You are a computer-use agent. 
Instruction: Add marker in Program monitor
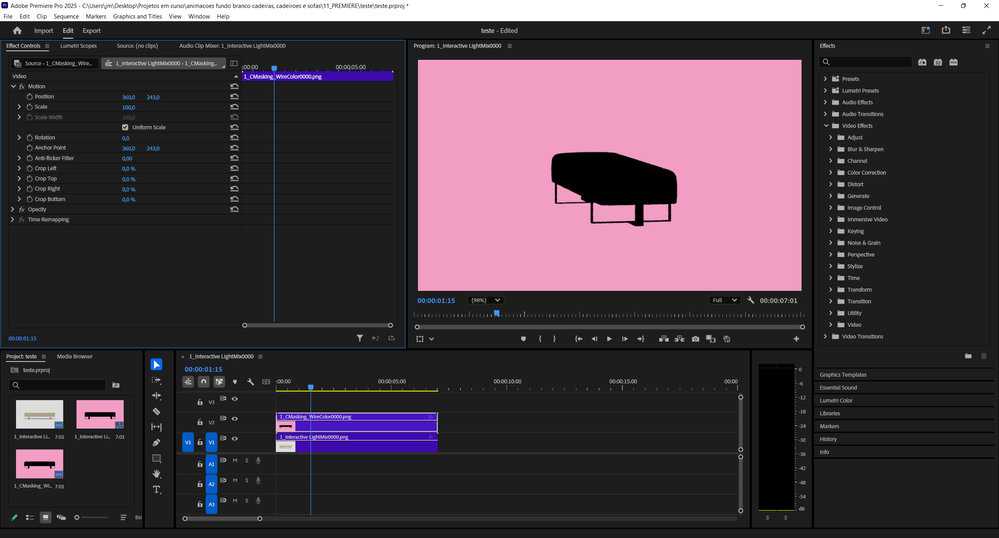coord(523,339)
